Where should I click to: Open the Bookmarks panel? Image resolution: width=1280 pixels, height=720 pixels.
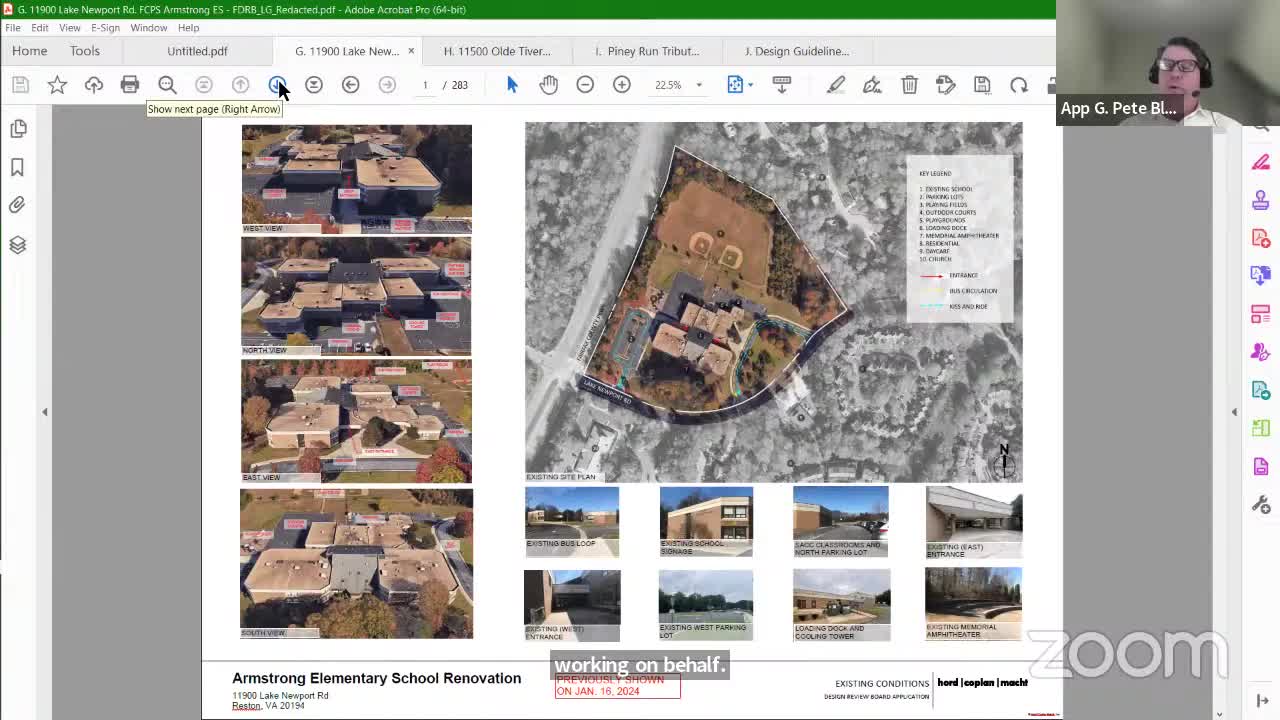pyautogui.click(x=16, y=167)
